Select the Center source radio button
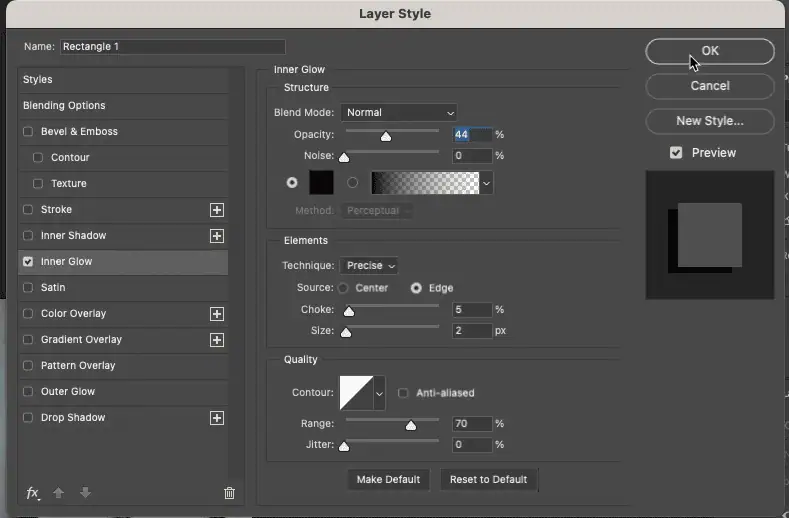789x518 pixels. (343, 288)
